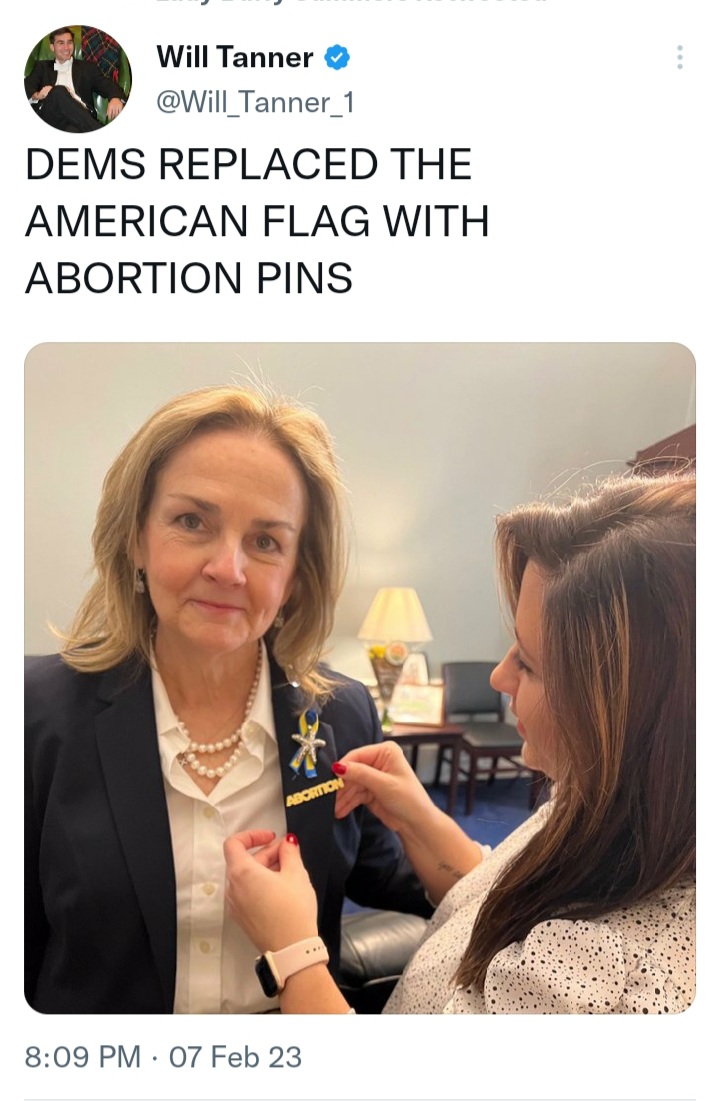720x1101 pixels.
Task: Click the 07 Feb 23 date
Action: pos(235,1057)
